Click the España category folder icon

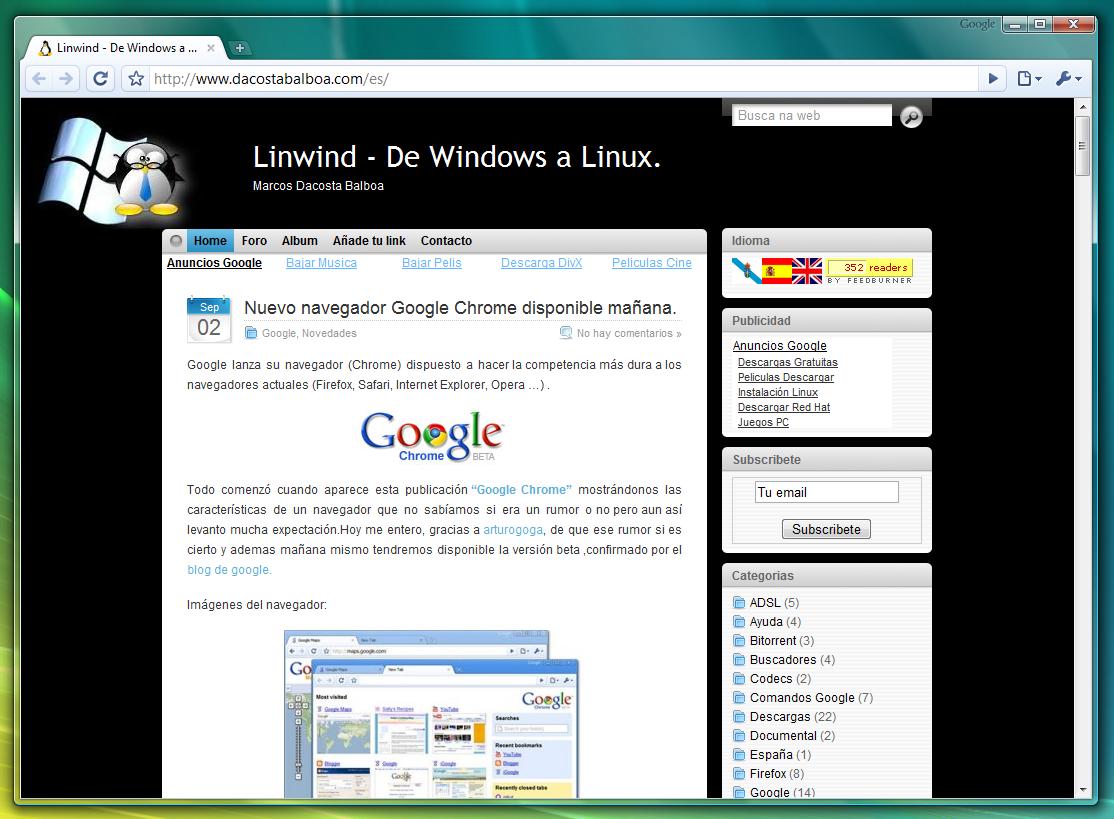click(x=739, y=755)
